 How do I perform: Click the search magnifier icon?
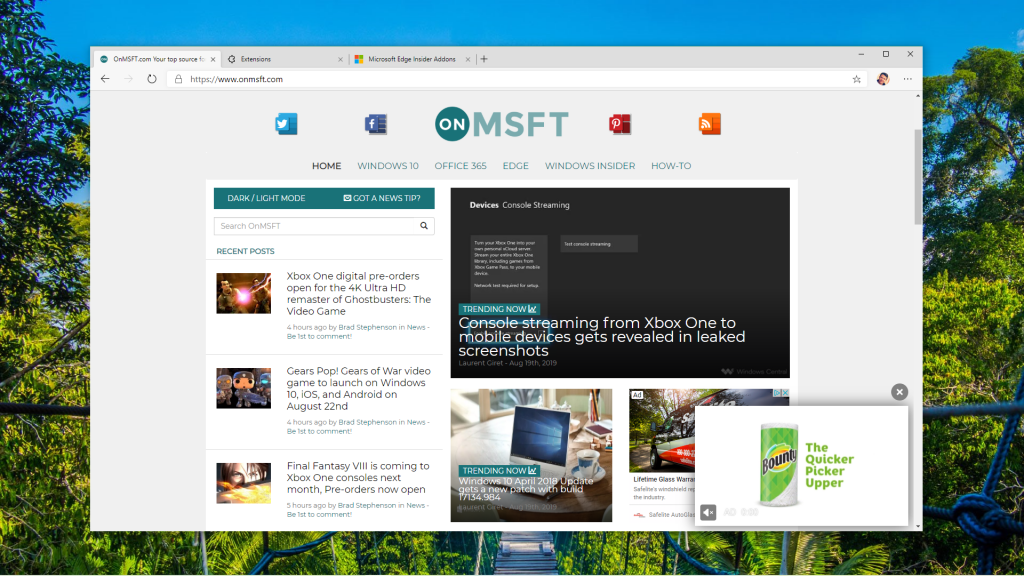coord(424,226)
